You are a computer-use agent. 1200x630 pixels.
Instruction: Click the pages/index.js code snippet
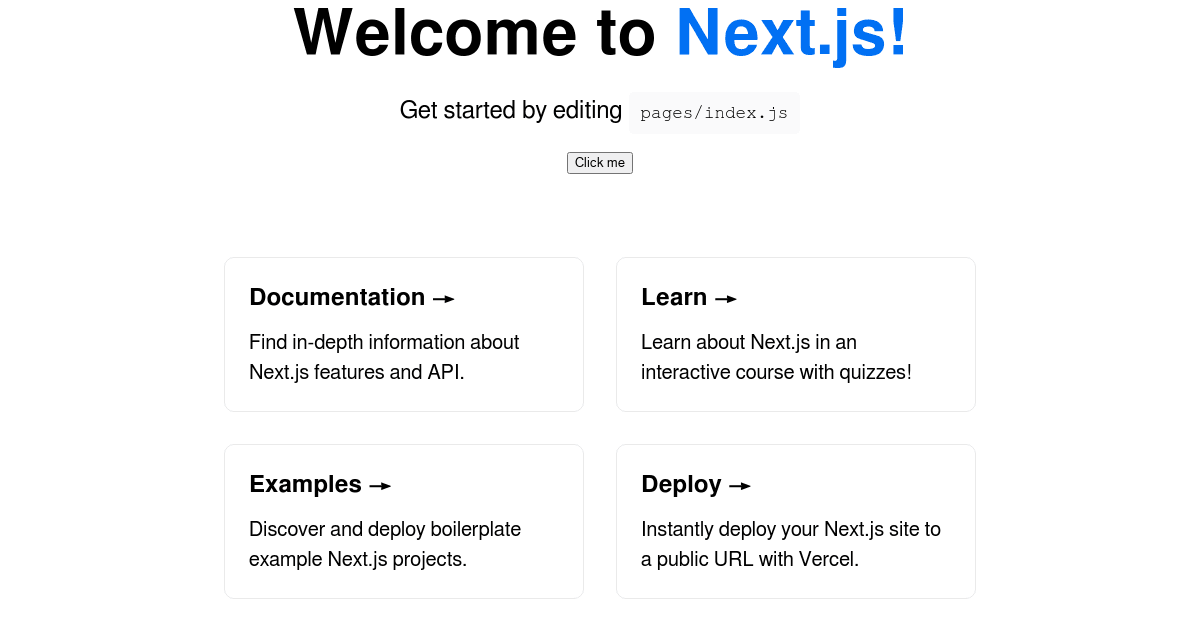click(x=713, y=112)
